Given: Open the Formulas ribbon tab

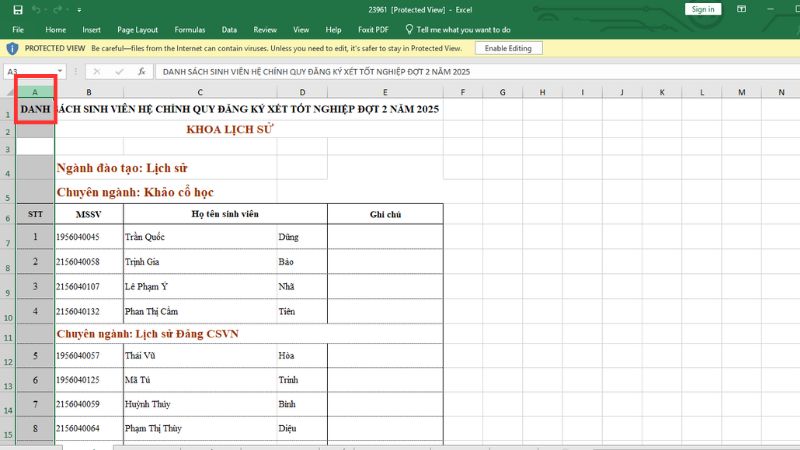Looking at the screenshot, I should pyautogui.click(x=189, y=30).
